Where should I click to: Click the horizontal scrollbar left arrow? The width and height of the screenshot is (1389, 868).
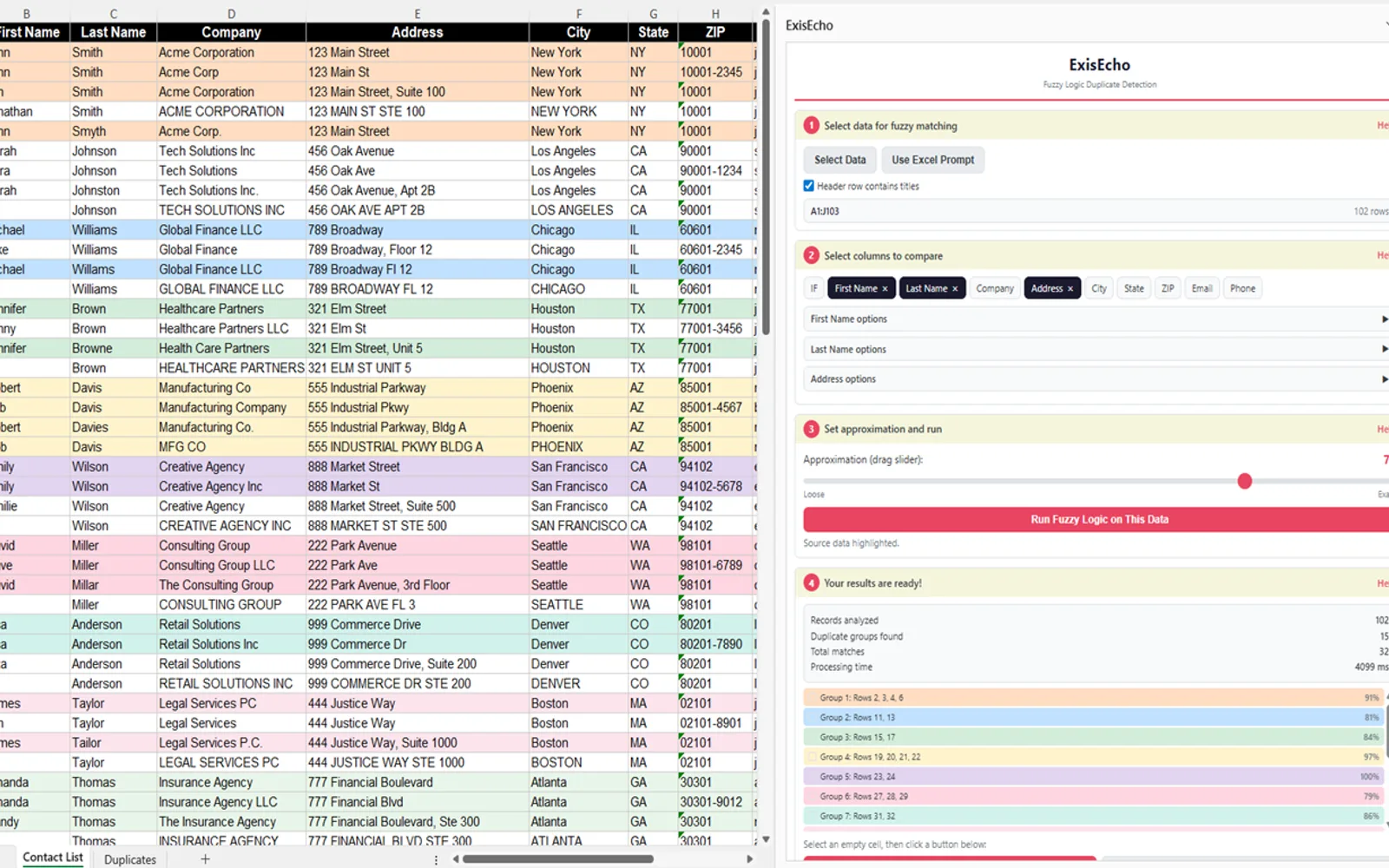(456, 859)
